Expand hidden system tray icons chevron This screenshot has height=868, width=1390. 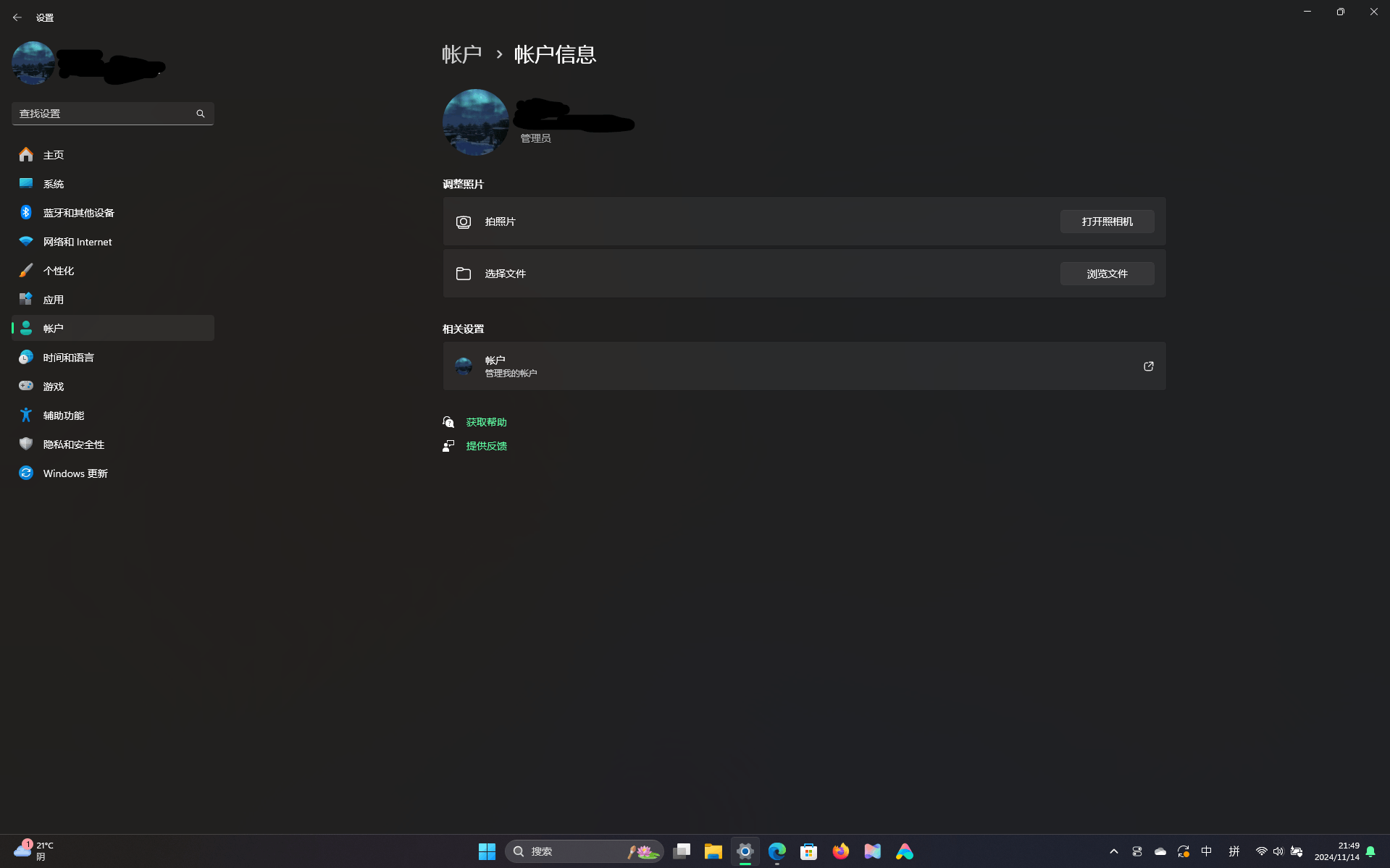coord(1114,851)
